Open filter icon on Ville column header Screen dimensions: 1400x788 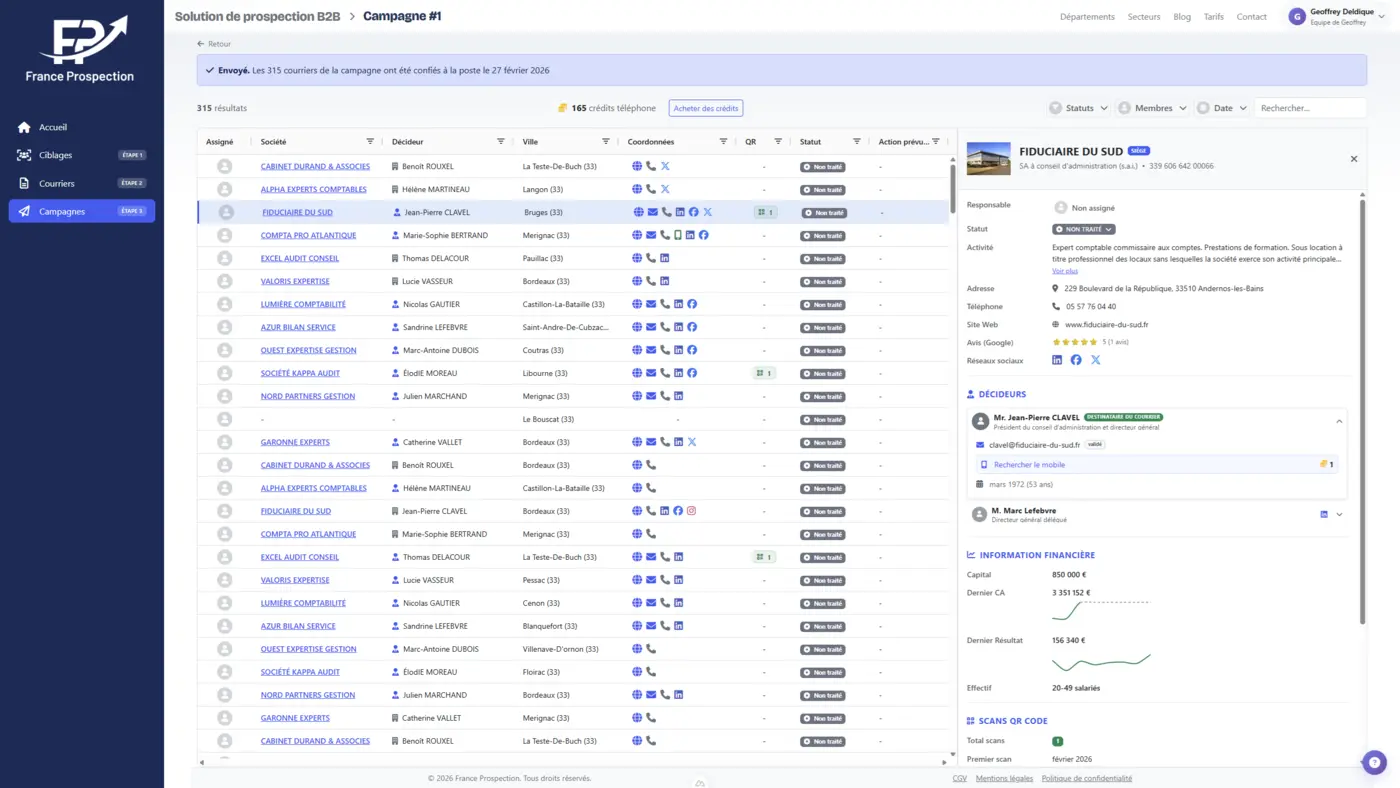605,142
